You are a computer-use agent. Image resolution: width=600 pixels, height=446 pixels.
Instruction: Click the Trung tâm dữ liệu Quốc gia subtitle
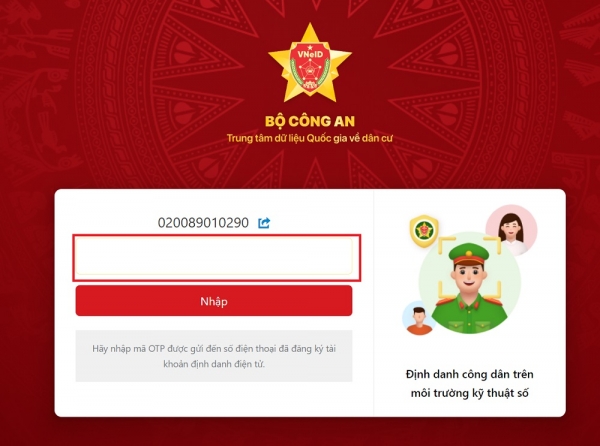(310, 138)
